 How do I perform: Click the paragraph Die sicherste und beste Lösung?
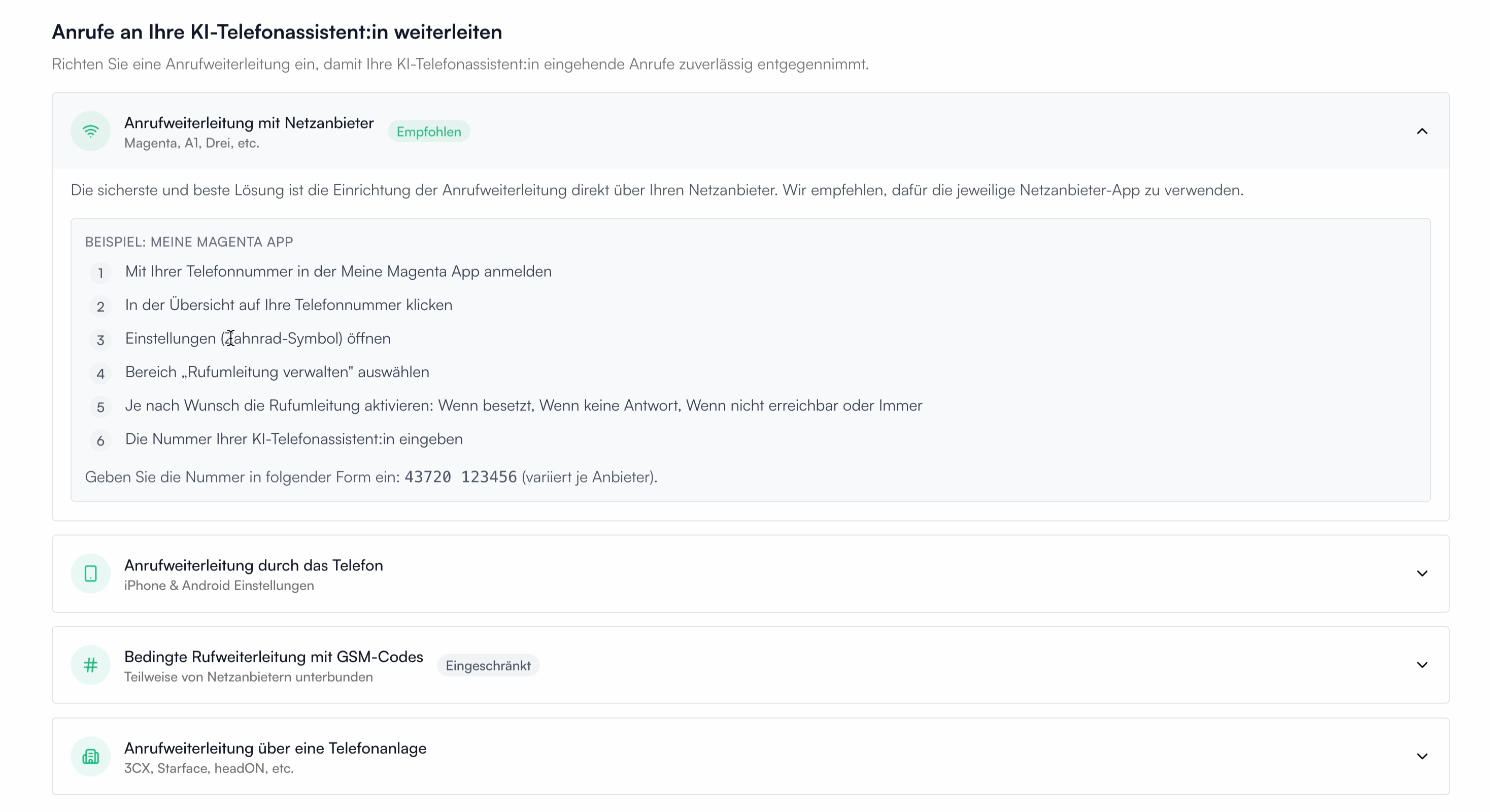click(657, 190)
